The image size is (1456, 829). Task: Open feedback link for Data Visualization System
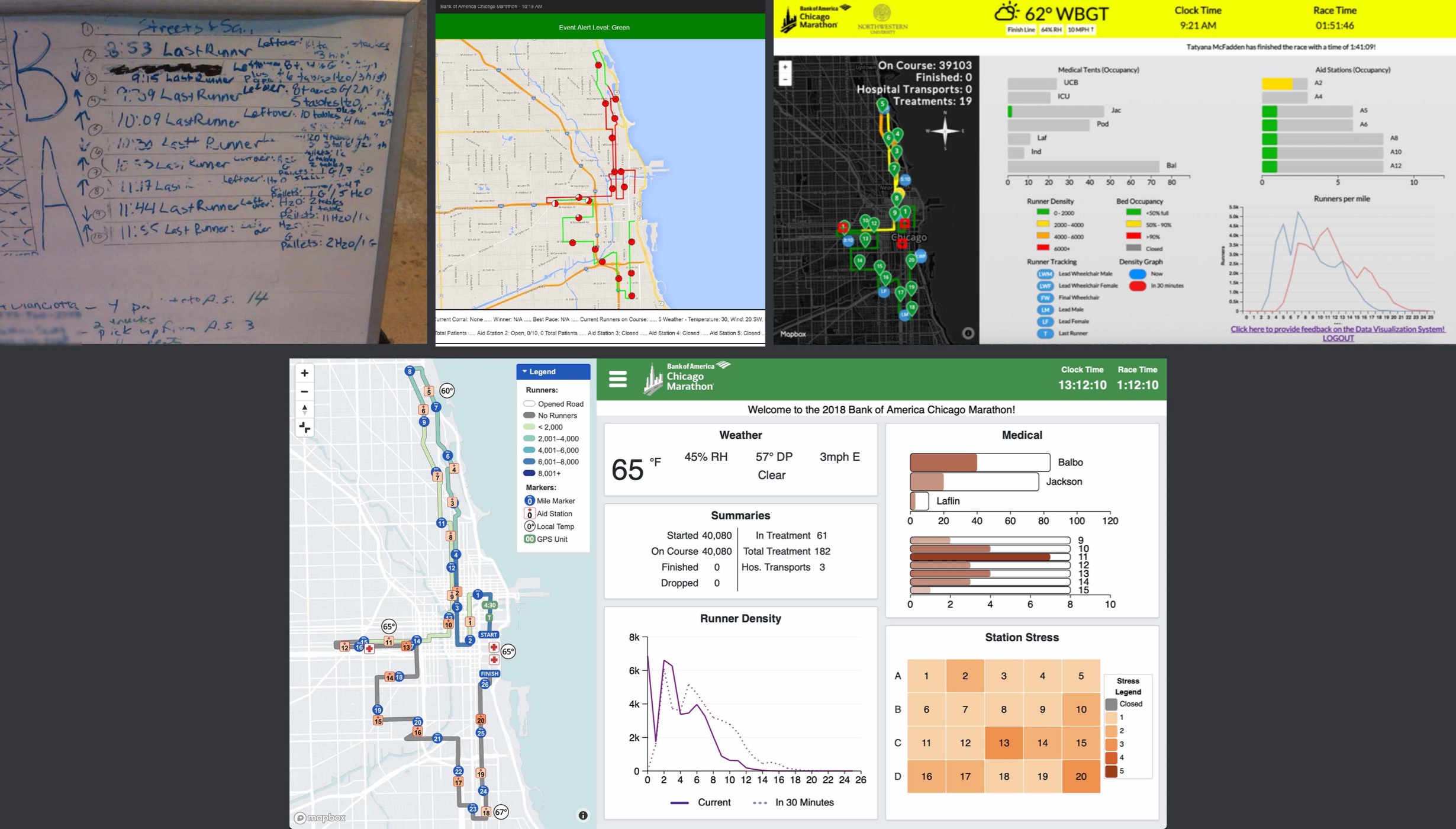tap(1338, 329)
